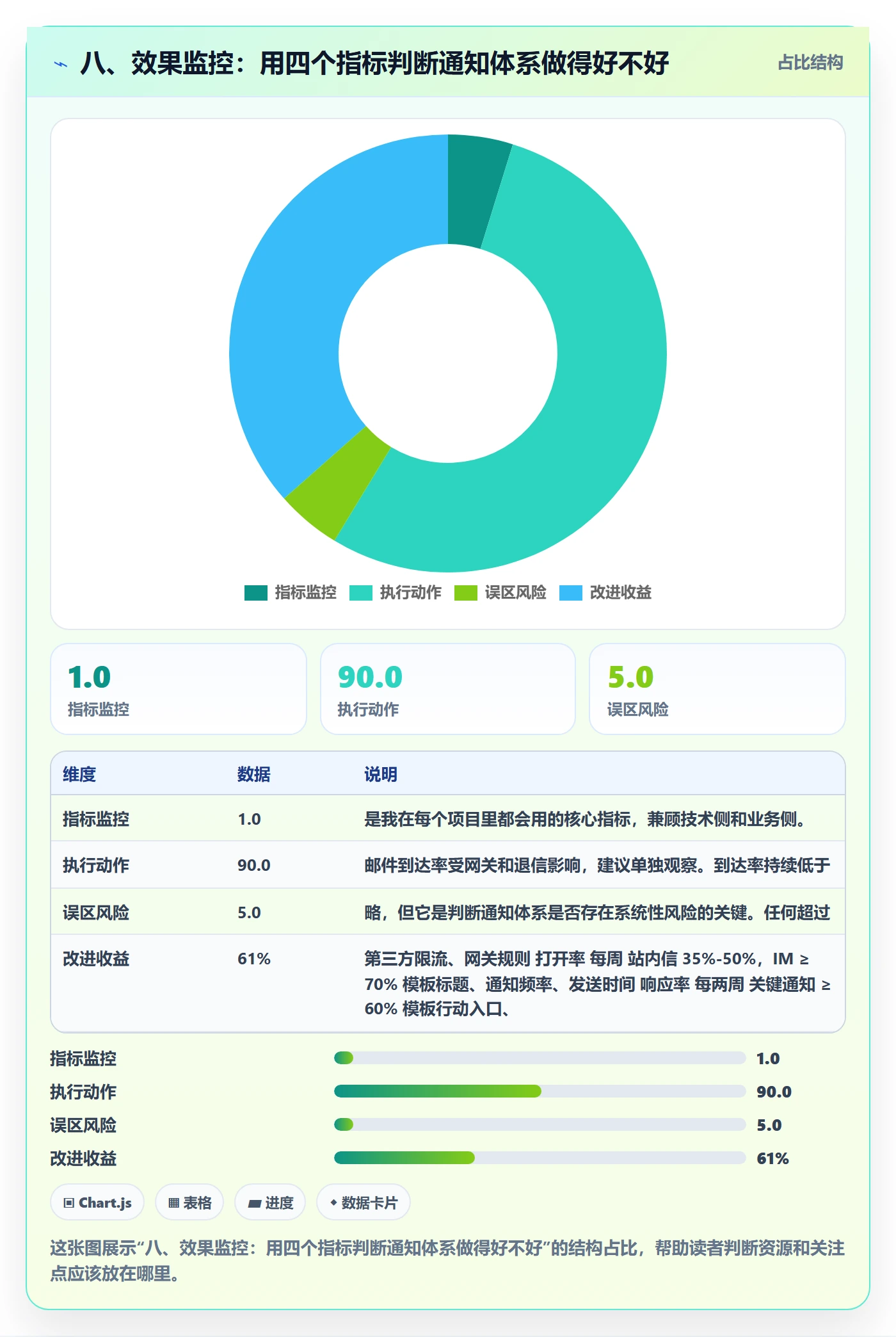Click the 改进收益 progress bar
The width and height of the screenshot is (896, 1337).
[540, 1158]
